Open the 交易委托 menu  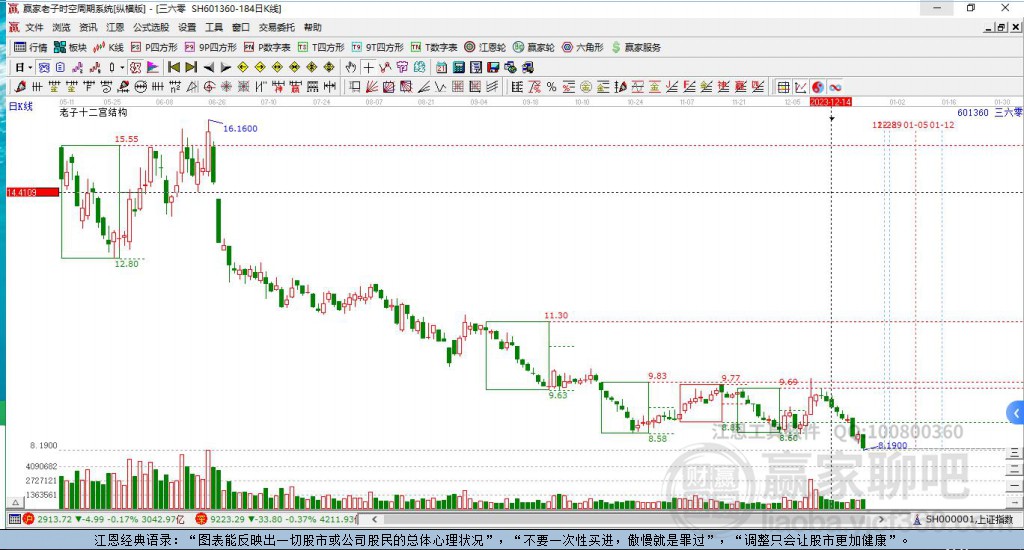[x=277, y=27]
